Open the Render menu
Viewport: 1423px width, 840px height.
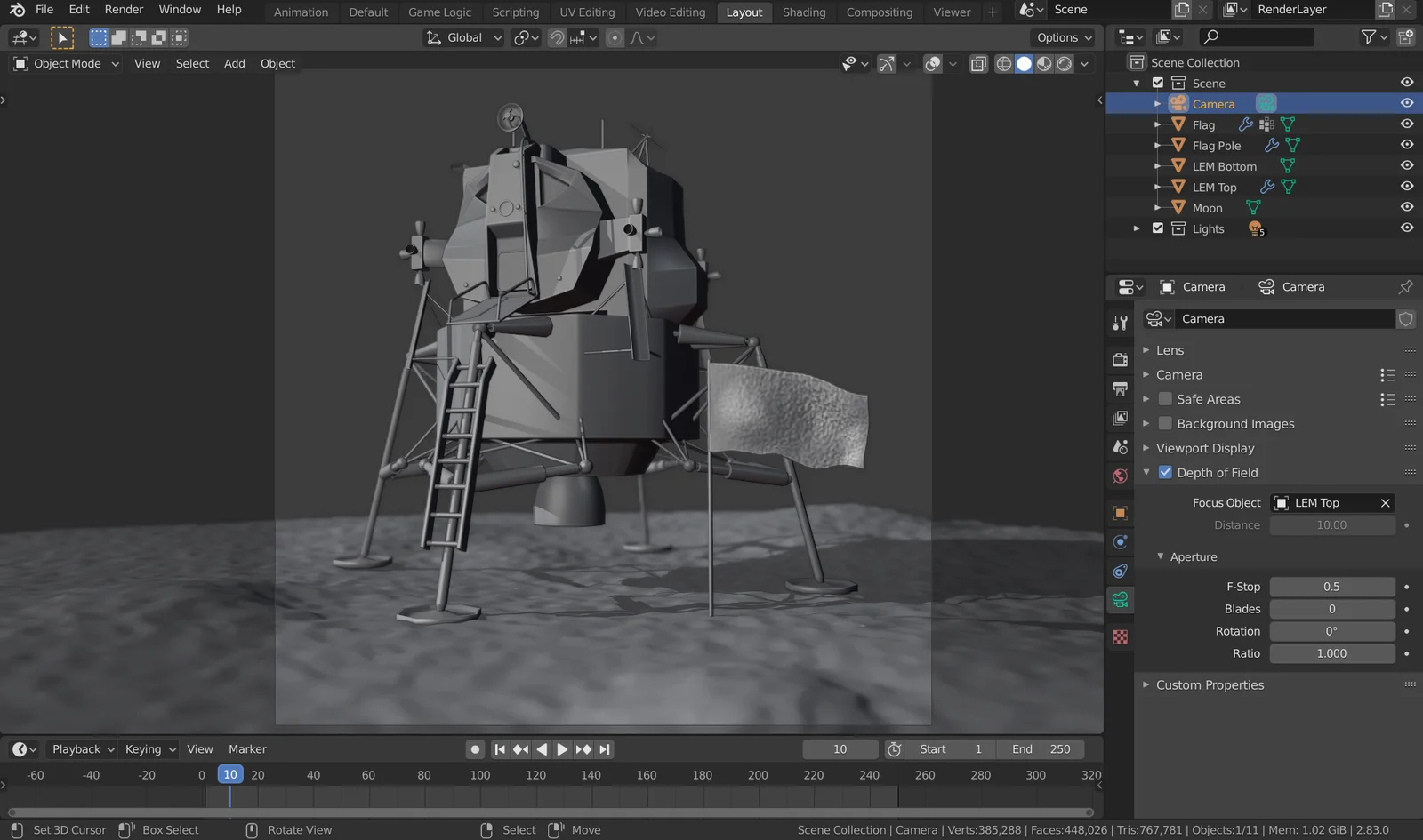pos(124,10)
